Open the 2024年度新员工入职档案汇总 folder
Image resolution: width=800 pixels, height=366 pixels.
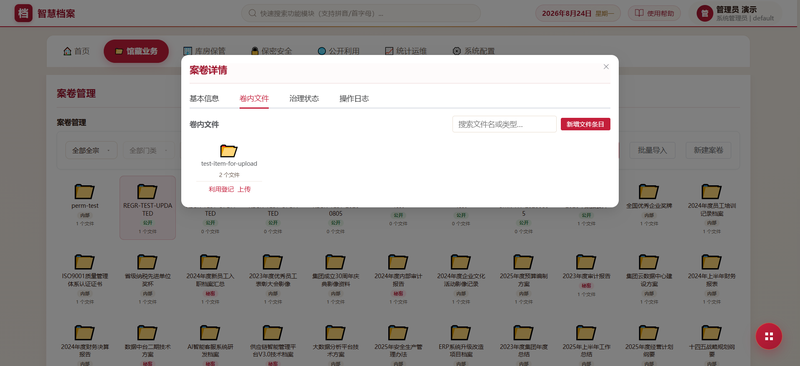coord(210,262)
